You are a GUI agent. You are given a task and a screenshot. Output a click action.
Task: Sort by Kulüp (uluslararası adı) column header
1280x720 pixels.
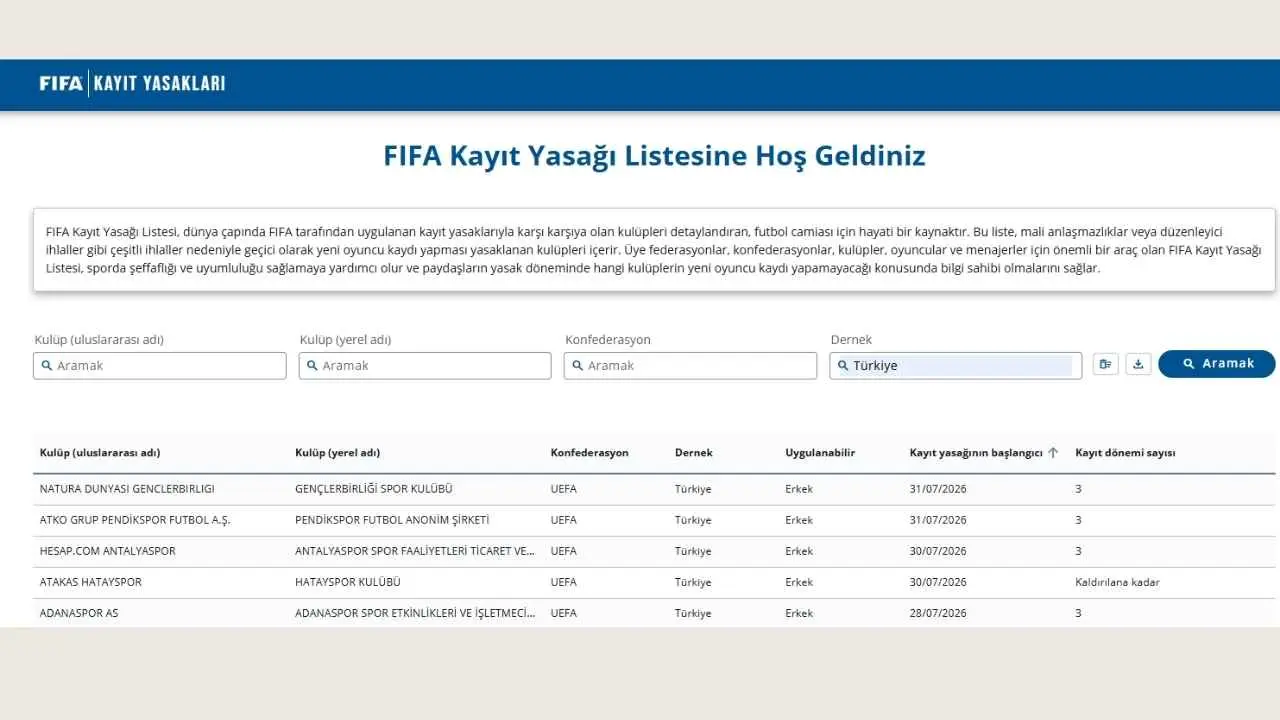point(100,453)
